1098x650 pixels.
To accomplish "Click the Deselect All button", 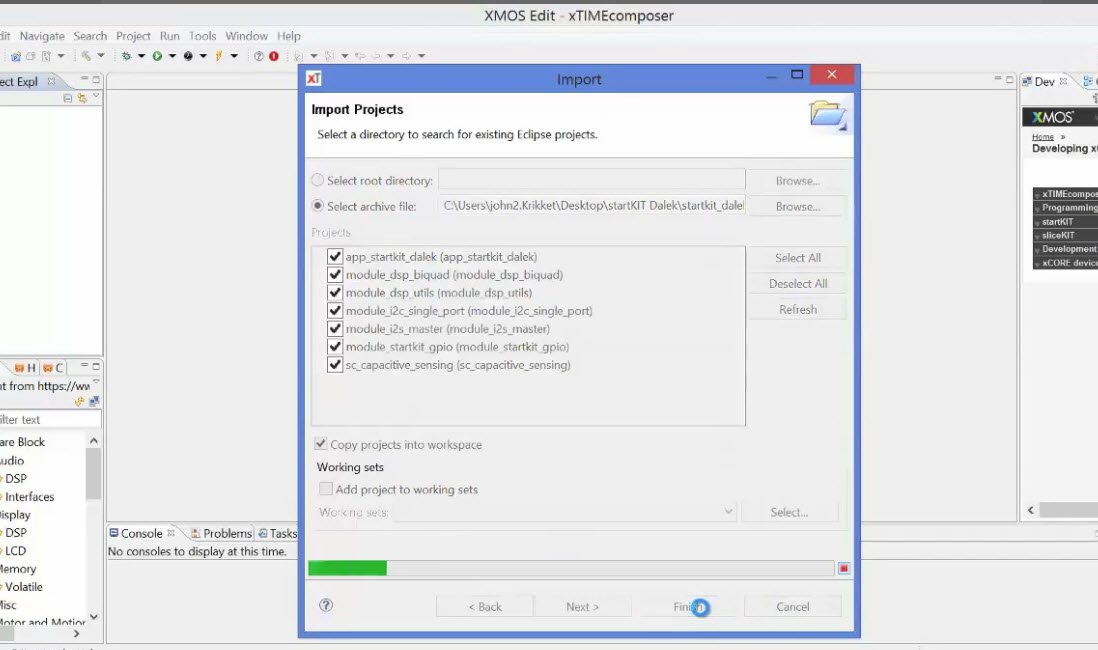I will pyautogui.click(x=798, y=284).
